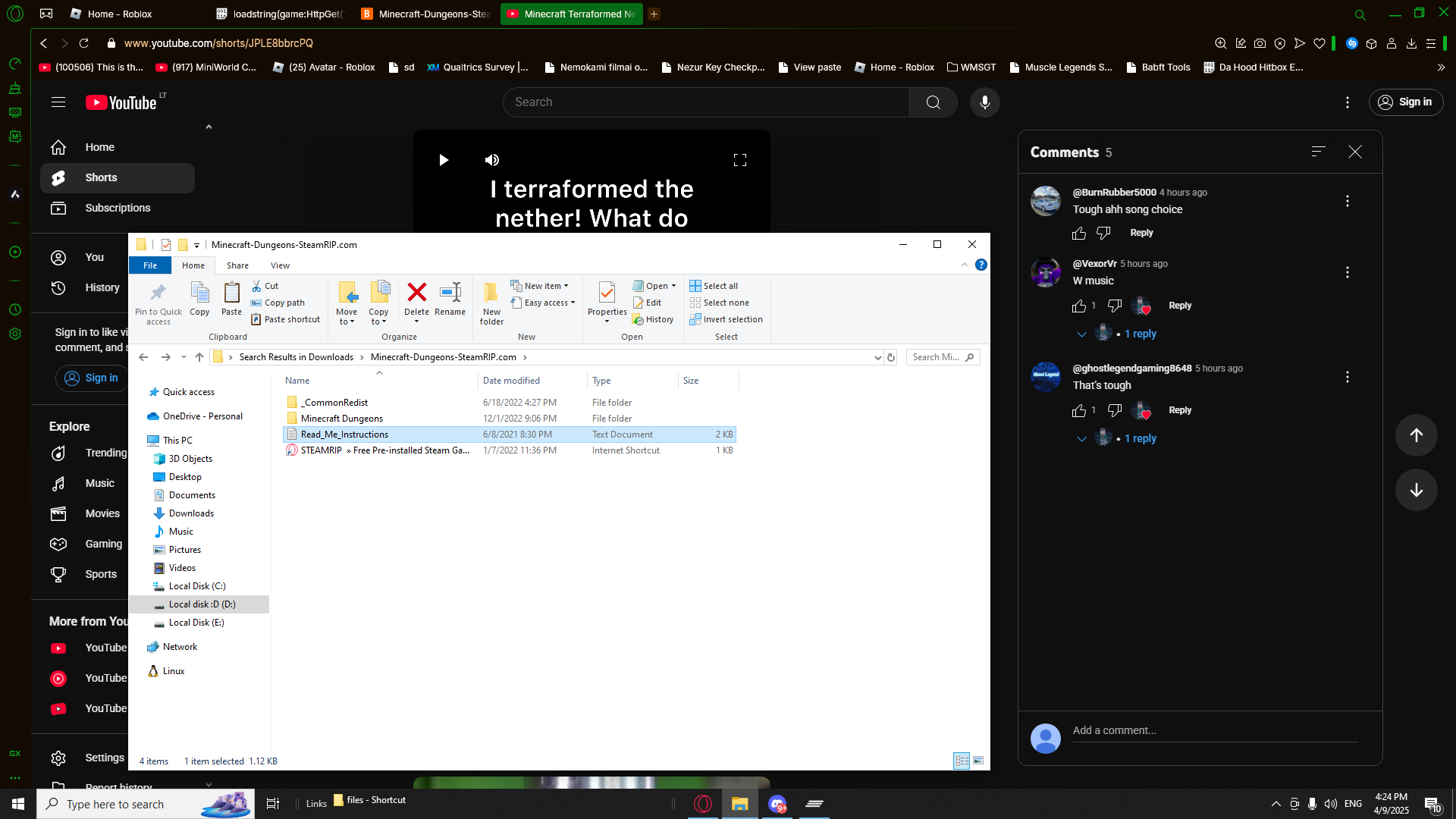Refresh the Explorer address bar
Screen dimensions: 1456x819
891,357
